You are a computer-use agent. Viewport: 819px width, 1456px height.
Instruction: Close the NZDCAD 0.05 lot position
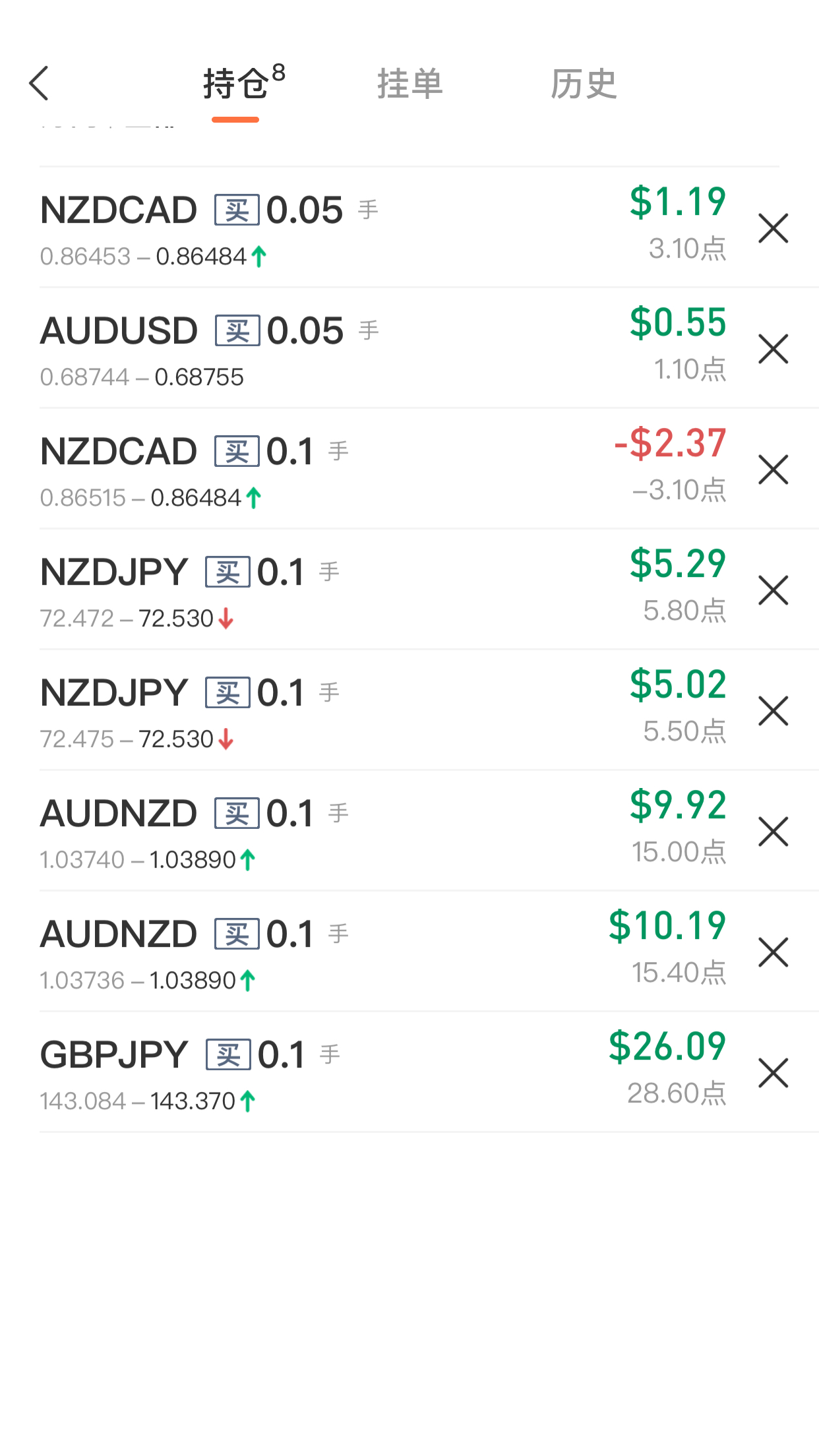[x=773, y=228]
